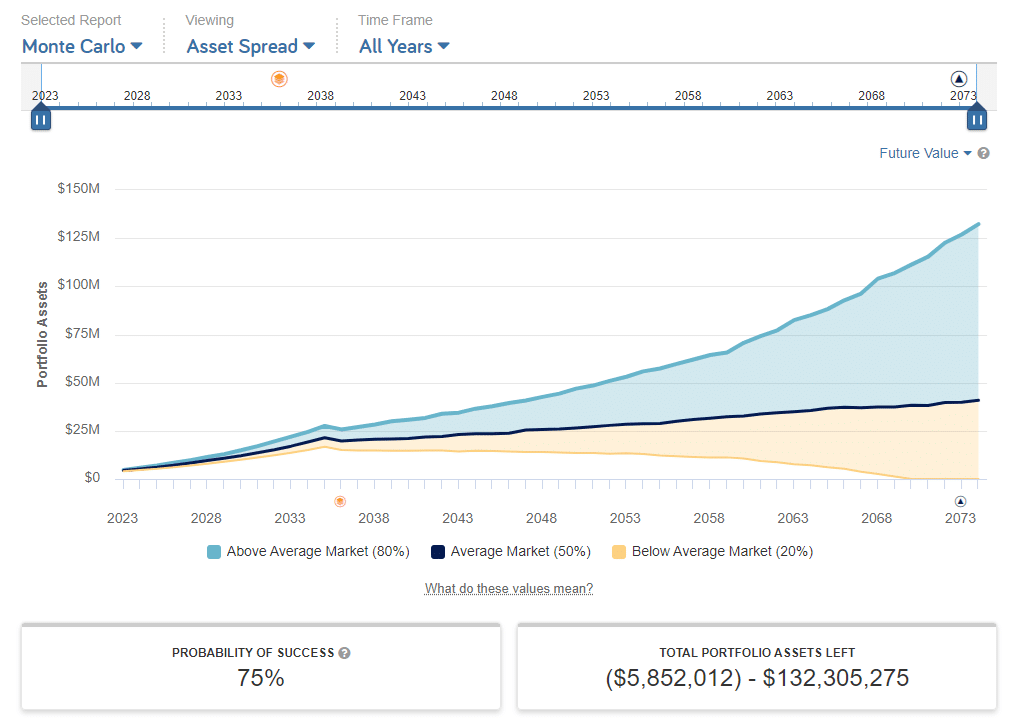
Task: Click the orange event icon below the chart axis
Action: tap(340, 501)
